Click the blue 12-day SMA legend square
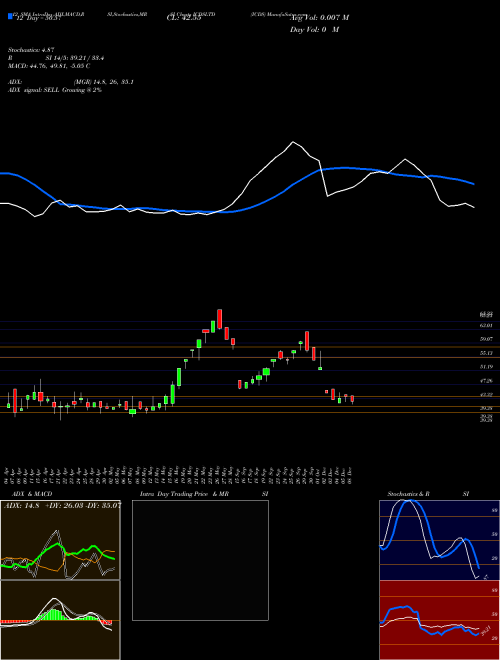 10,16
